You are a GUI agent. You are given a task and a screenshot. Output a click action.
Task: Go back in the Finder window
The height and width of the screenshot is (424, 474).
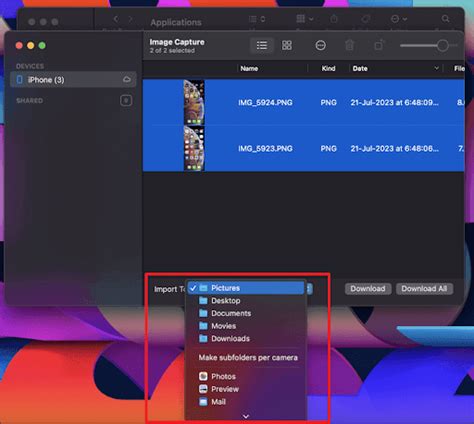coord(116,19)
